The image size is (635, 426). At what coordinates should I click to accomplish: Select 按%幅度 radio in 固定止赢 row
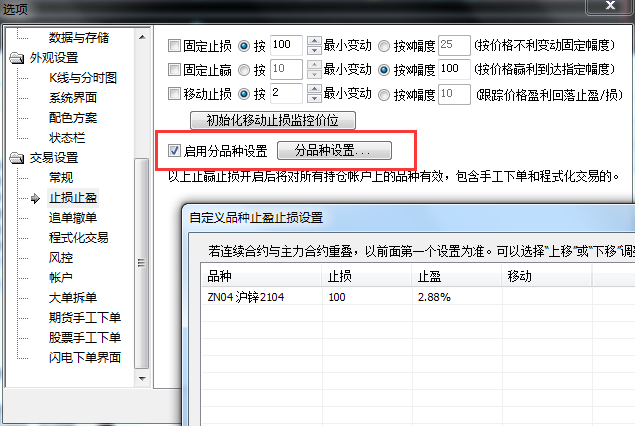click(x=384, y=70)
